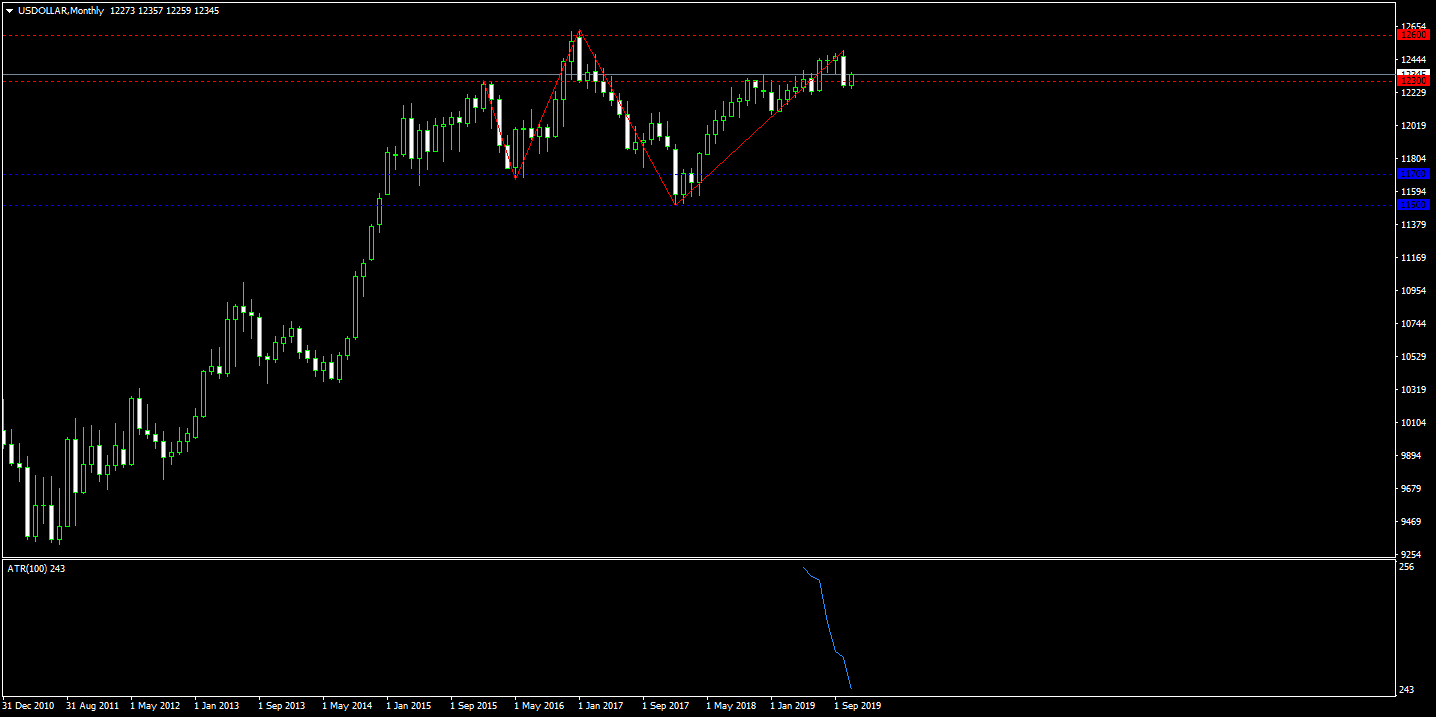
Task: Click the 10319 value on price scale
Action: point(1413,390)
